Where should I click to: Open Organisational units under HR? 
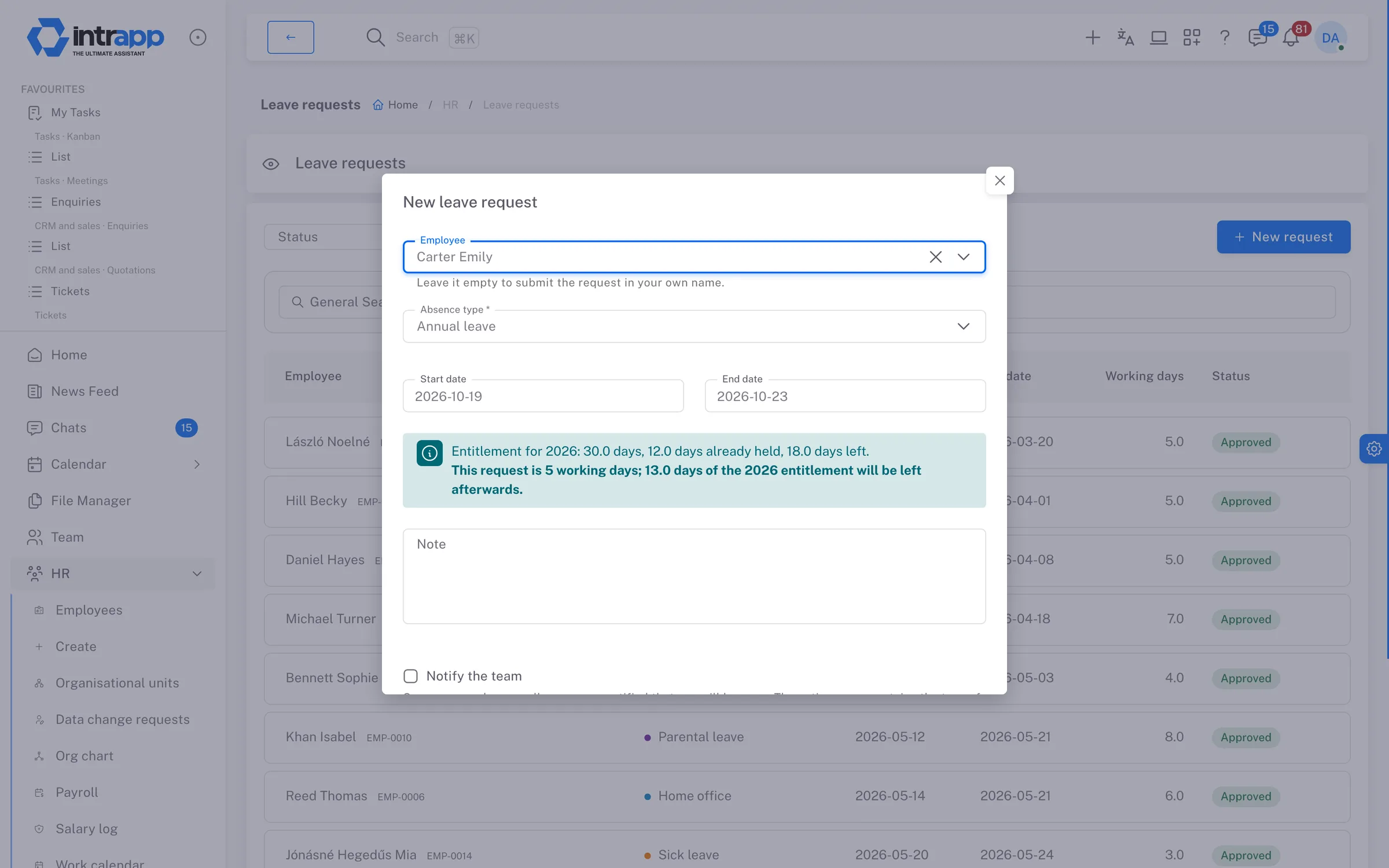(x=117, y=683)
